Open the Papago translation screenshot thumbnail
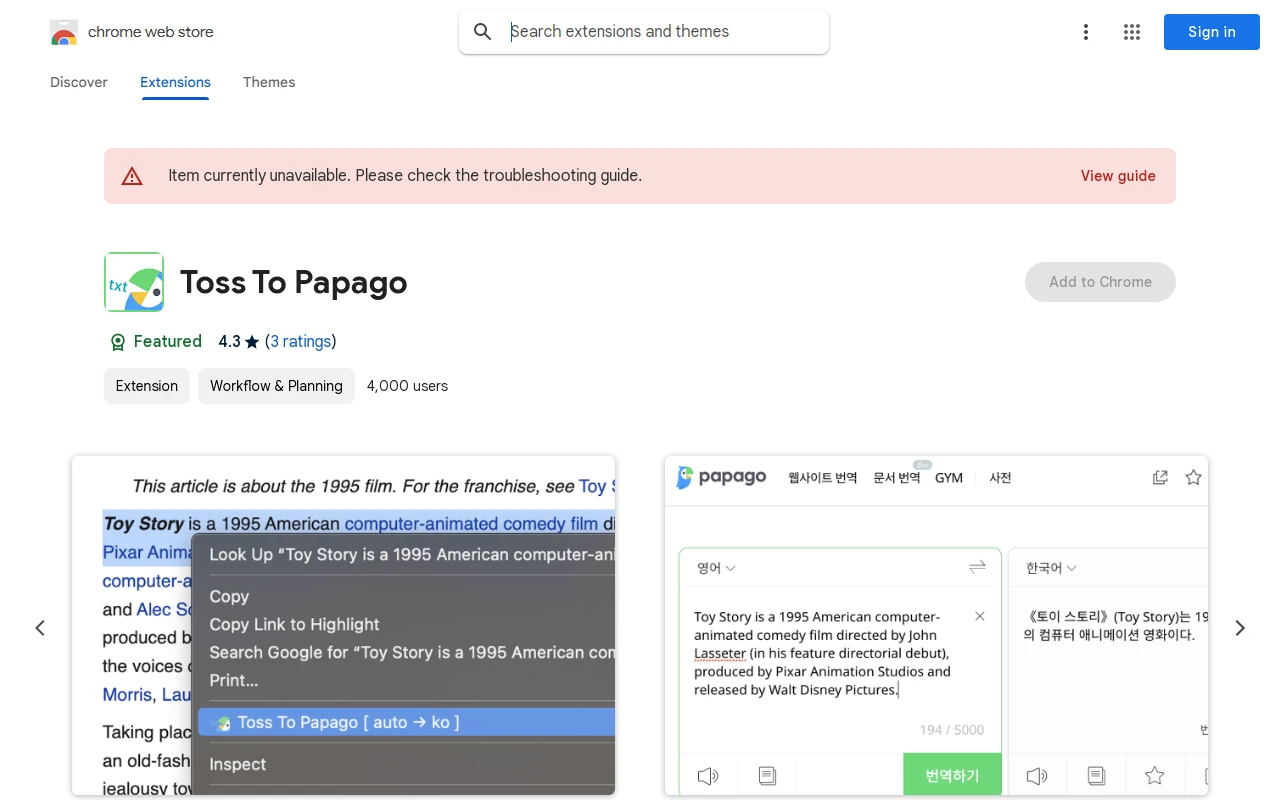The width and height of the screenshot is (1280, 800). 936,626
